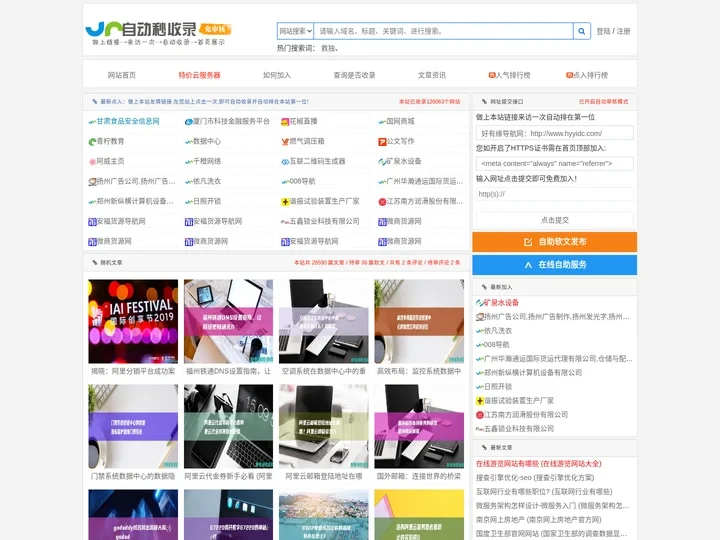
Task: Click the pencil icon beside 随机文章
Action: [95, 263]
